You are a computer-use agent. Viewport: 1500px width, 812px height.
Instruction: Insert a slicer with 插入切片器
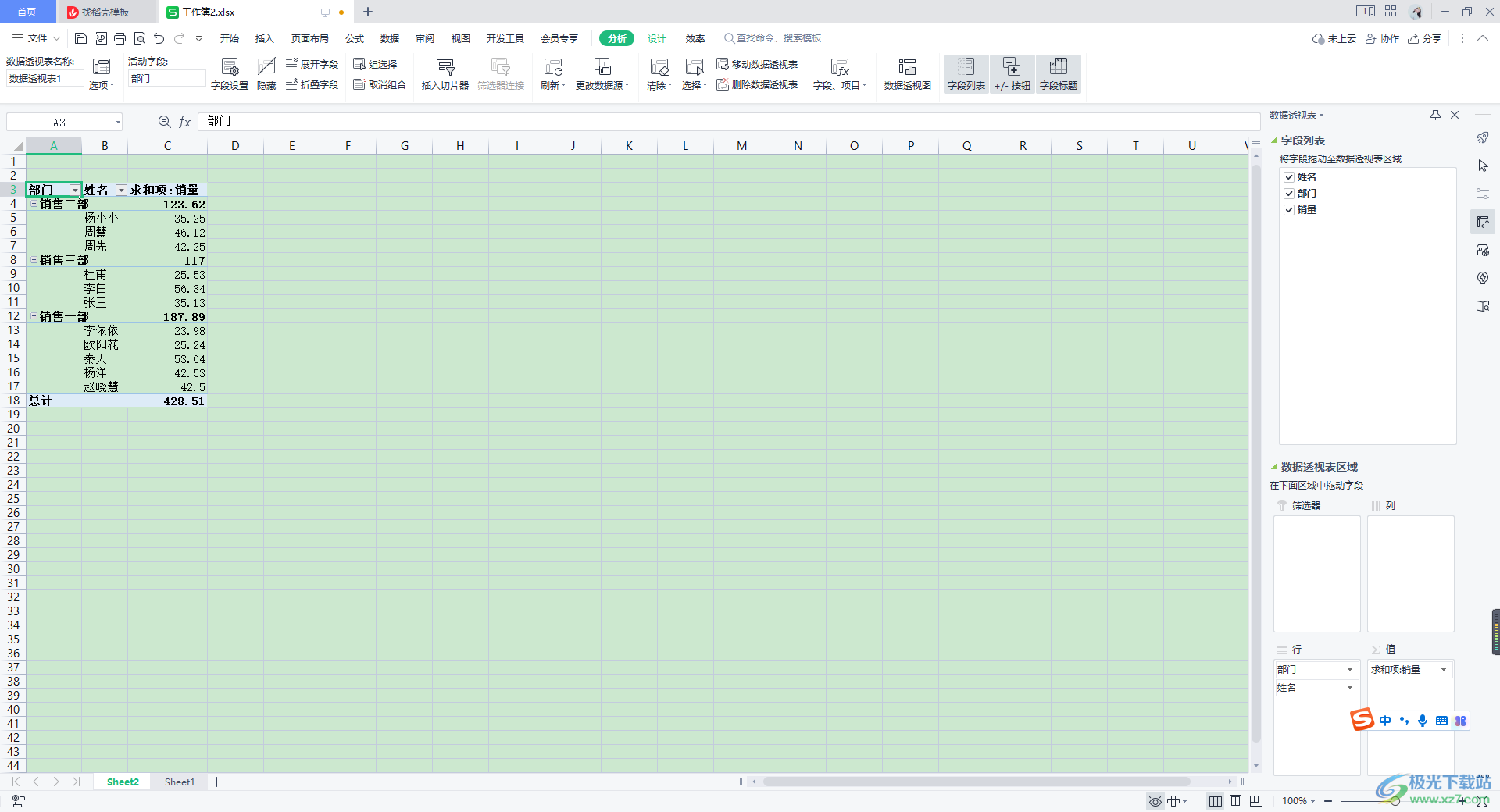point(445,74)
